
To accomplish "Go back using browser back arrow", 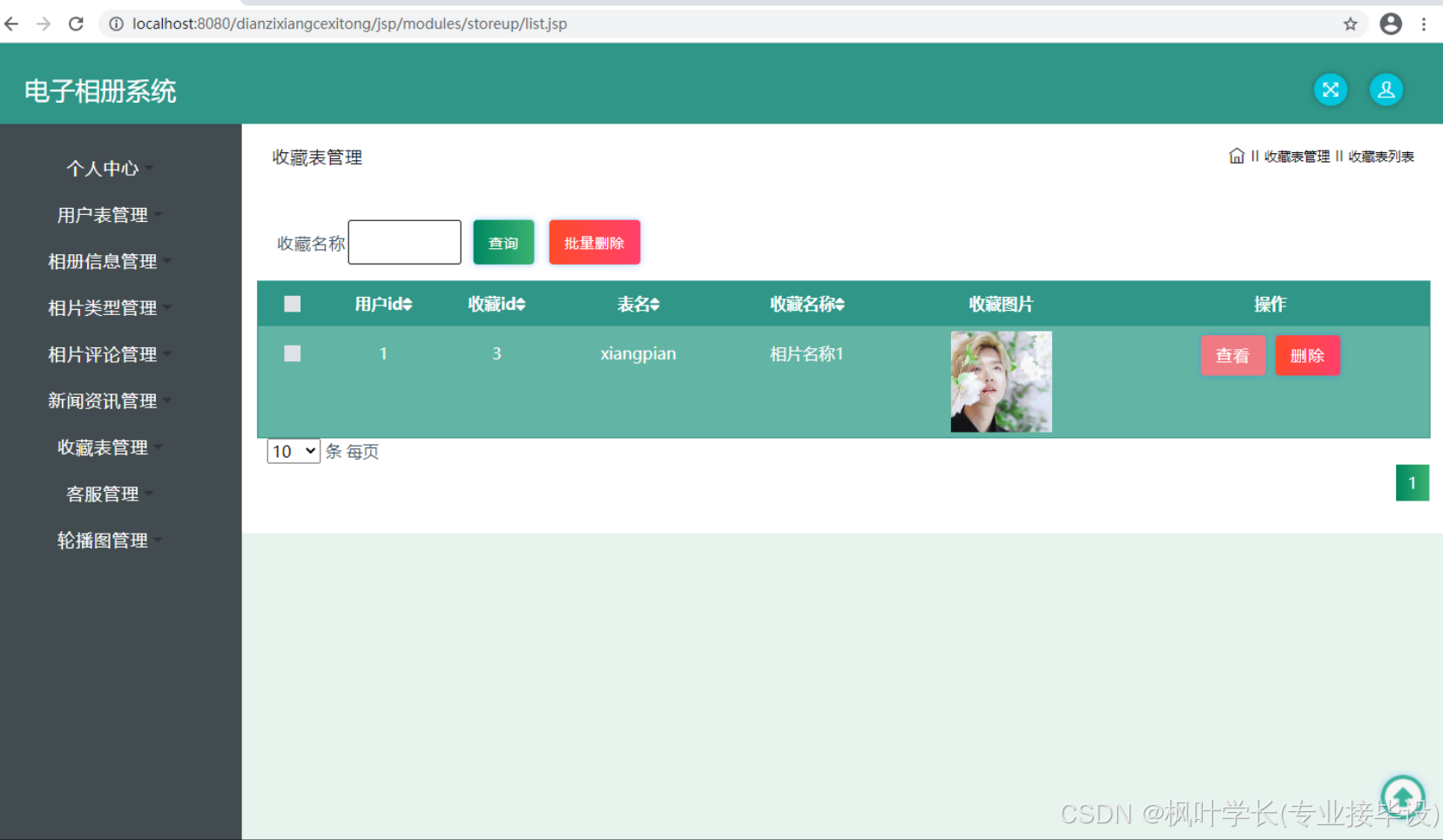I will [11, 24].
